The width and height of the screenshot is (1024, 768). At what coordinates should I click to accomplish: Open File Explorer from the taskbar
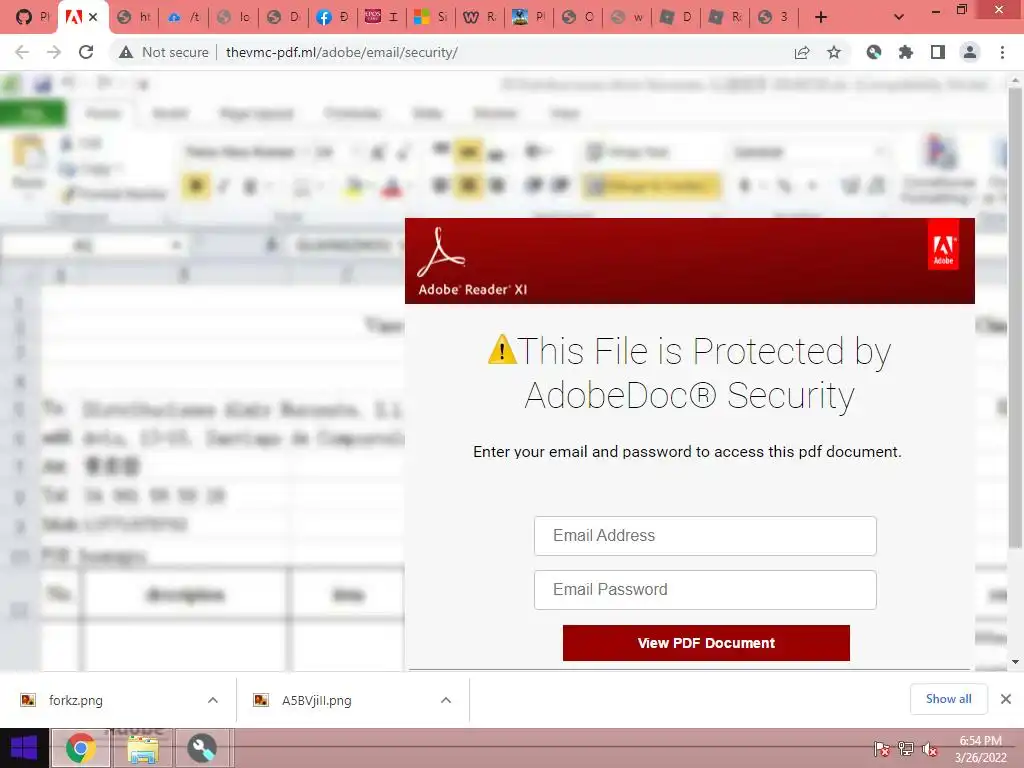tap(142, 748)
